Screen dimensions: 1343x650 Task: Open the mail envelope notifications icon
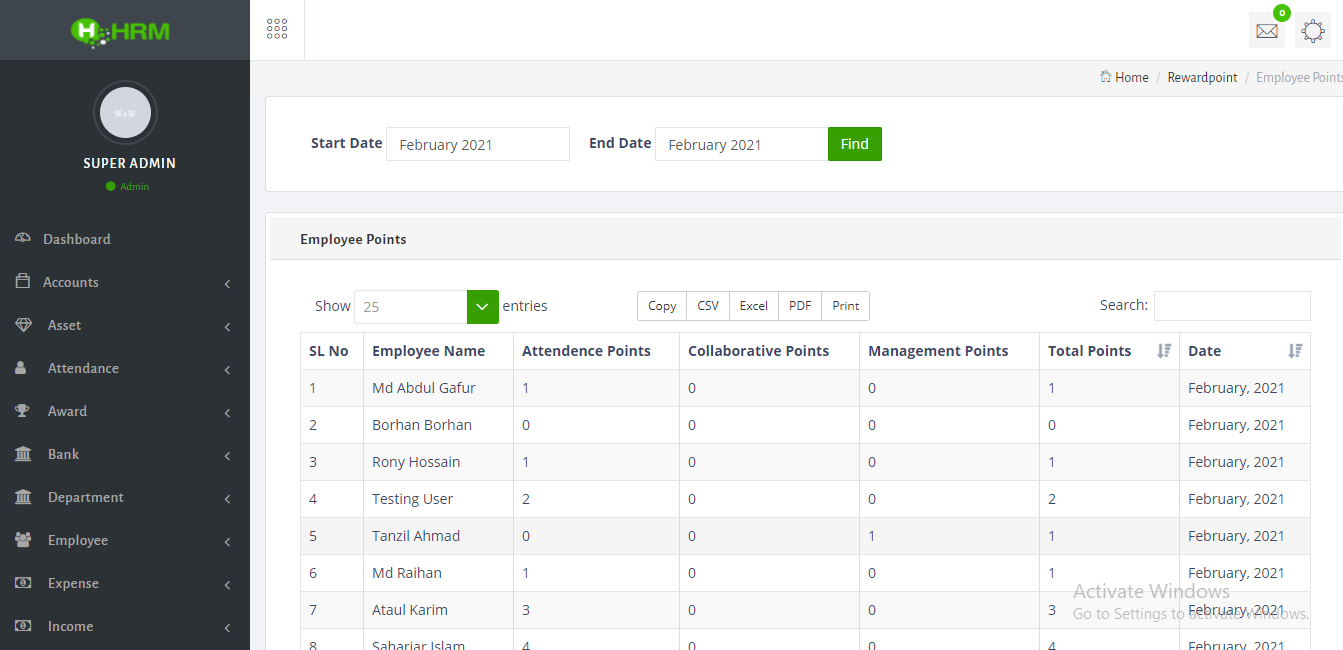(1266, 31)
